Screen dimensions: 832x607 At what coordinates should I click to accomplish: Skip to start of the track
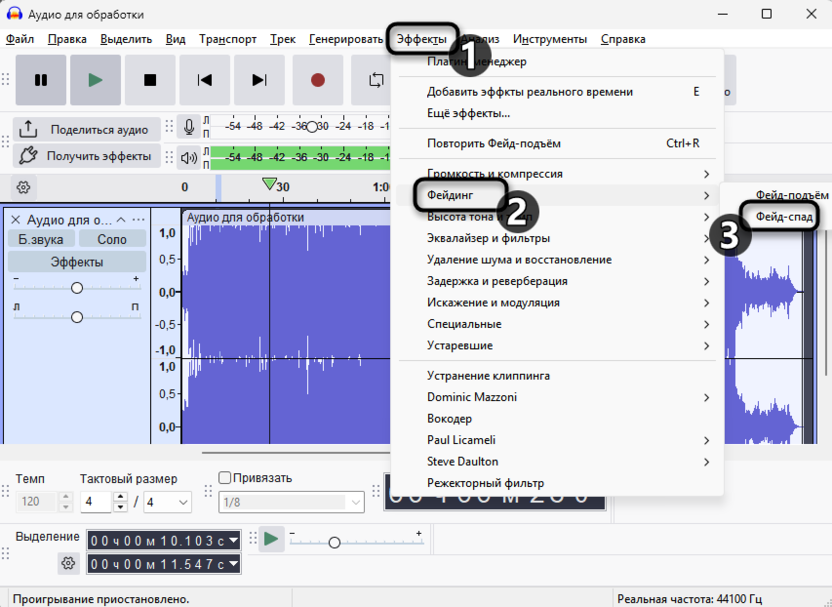click(205, 80)
